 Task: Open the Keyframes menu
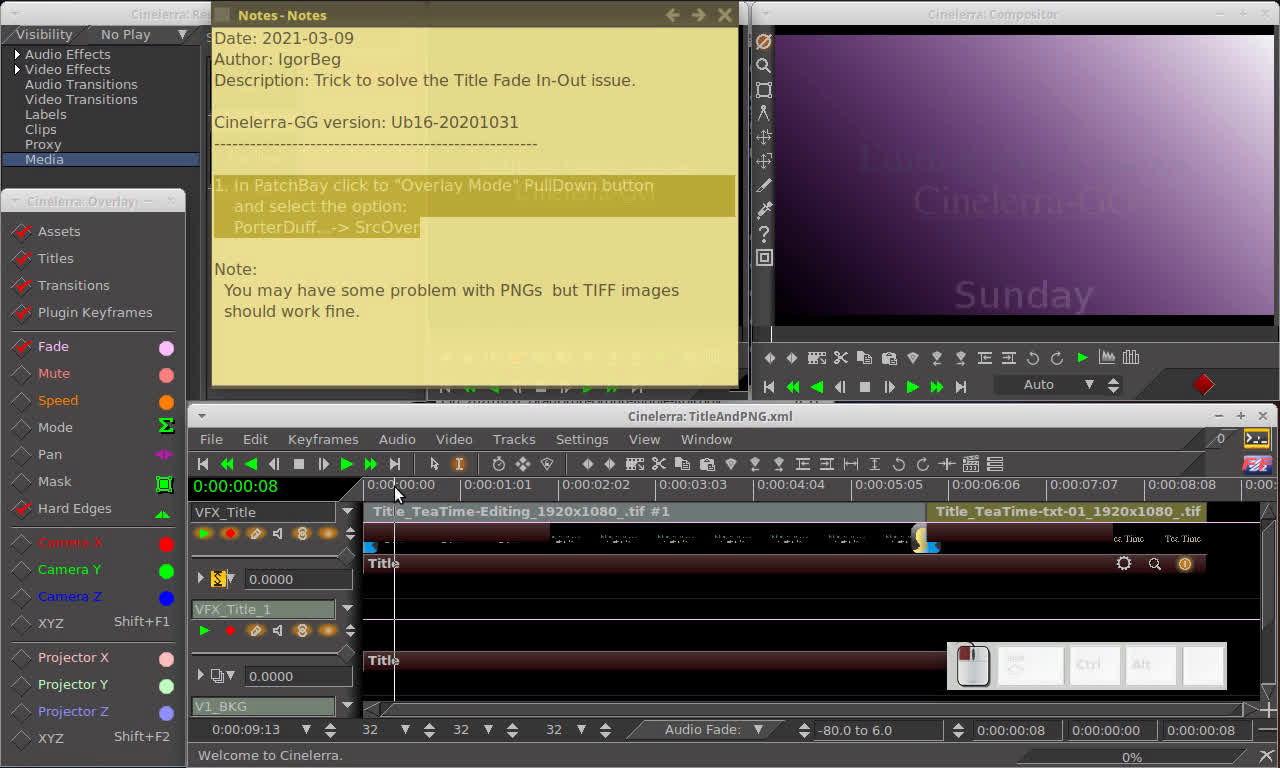(323, 439)
